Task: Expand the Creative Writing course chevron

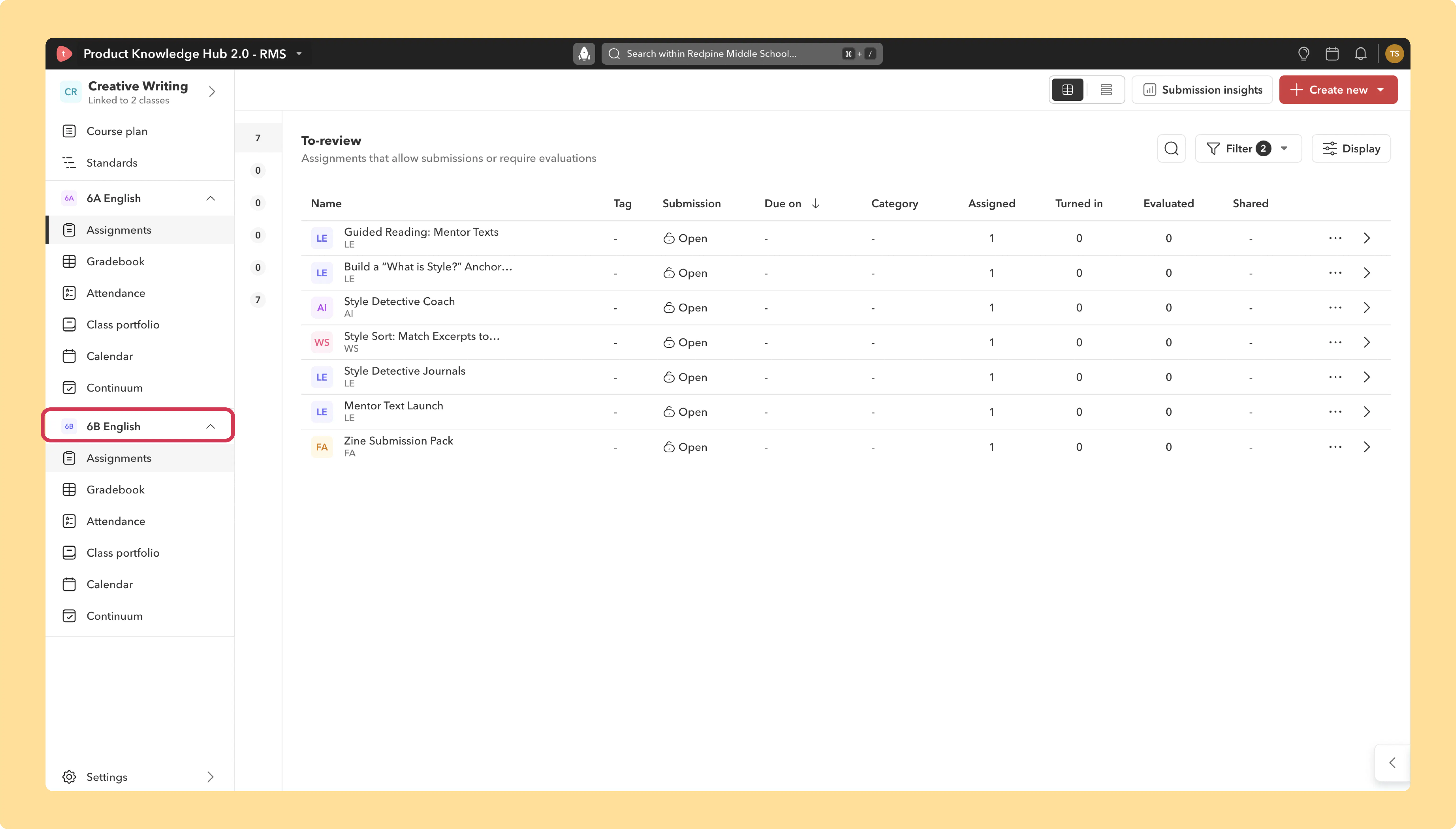Action: click(x=212, y=92)
